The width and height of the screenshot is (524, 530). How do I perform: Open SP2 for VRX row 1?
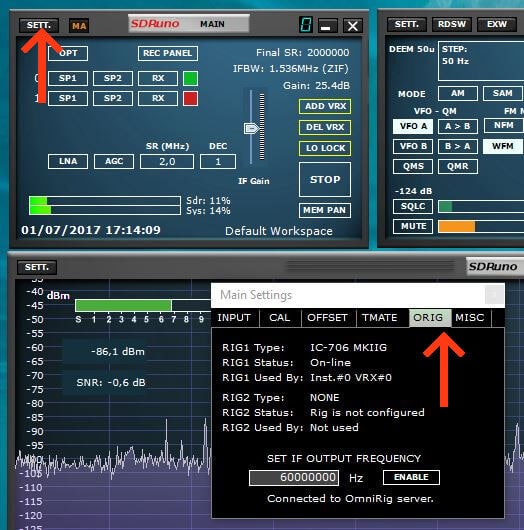pyautogui.click(x=113, y=98)
